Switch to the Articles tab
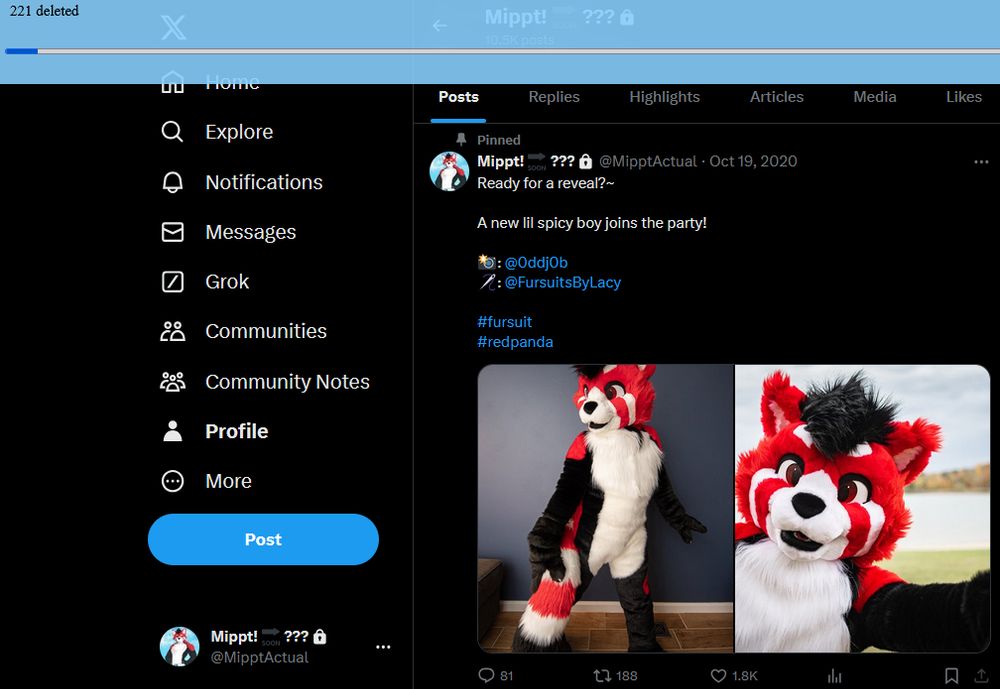The width and height of the screenshot is (1000, 689). click(776, 97)
